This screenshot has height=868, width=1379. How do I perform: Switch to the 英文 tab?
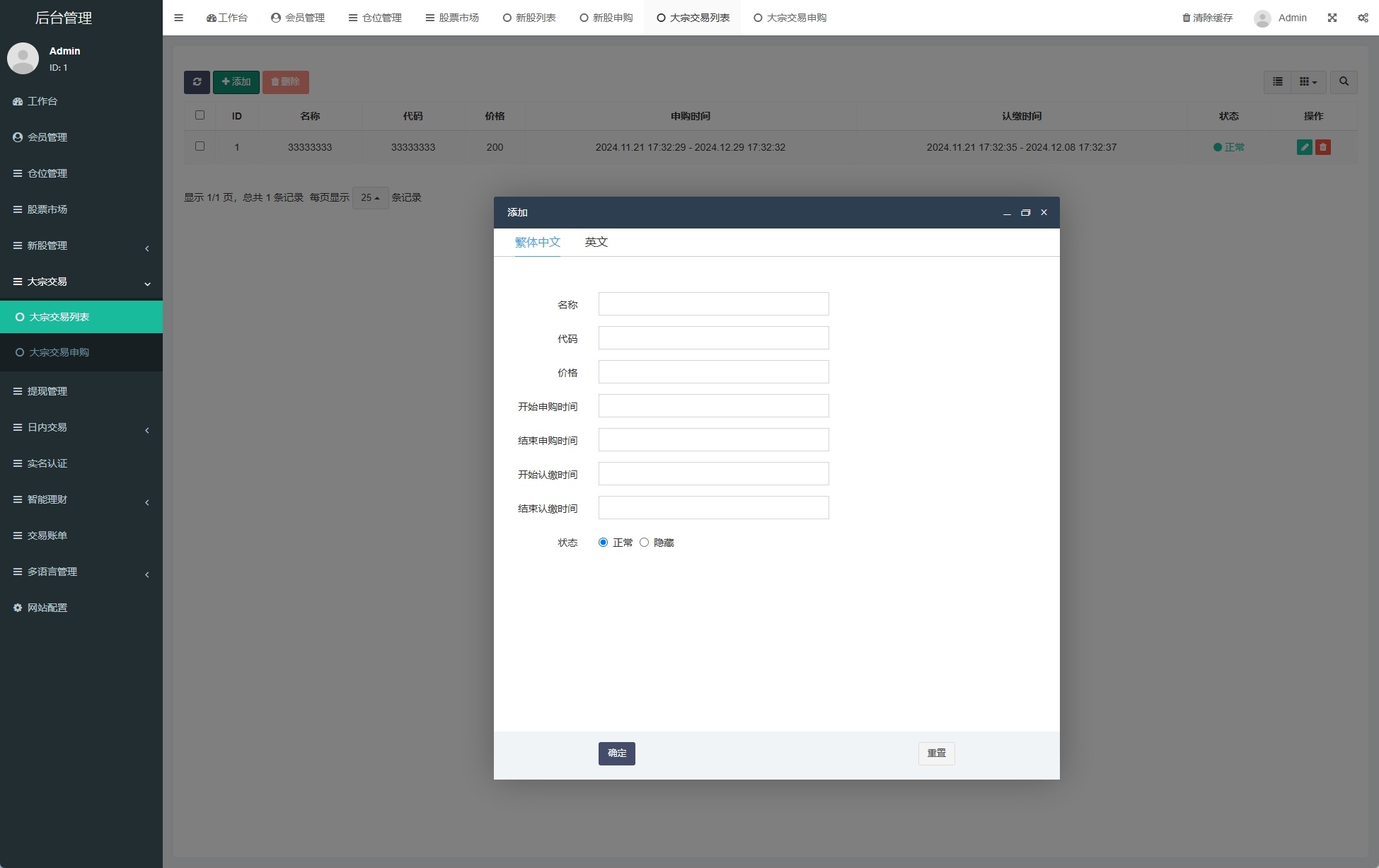[x=596, y=242]
